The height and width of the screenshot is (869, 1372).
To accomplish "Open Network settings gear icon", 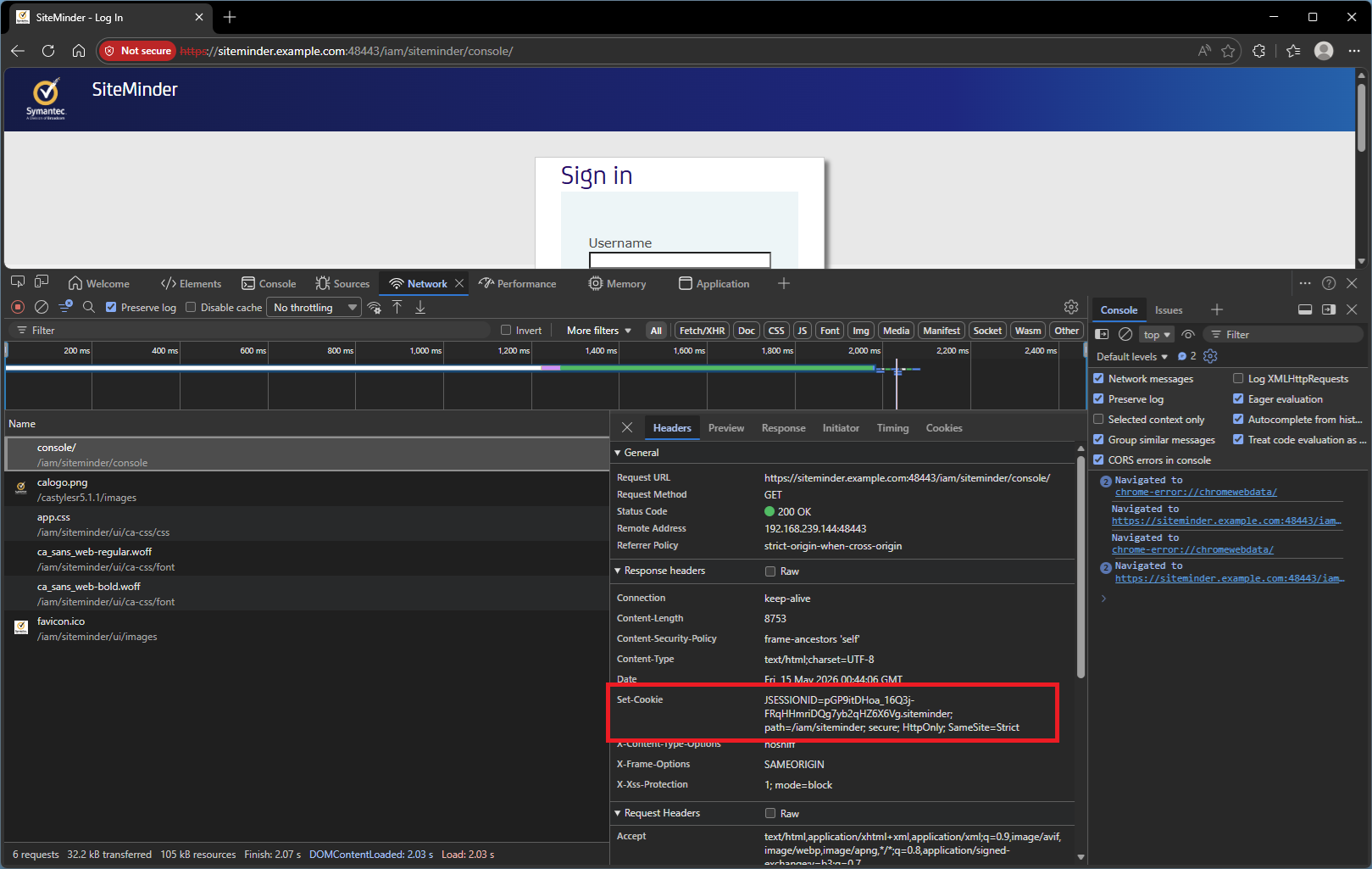I will pyautogui.click(x=1071, y=307).
